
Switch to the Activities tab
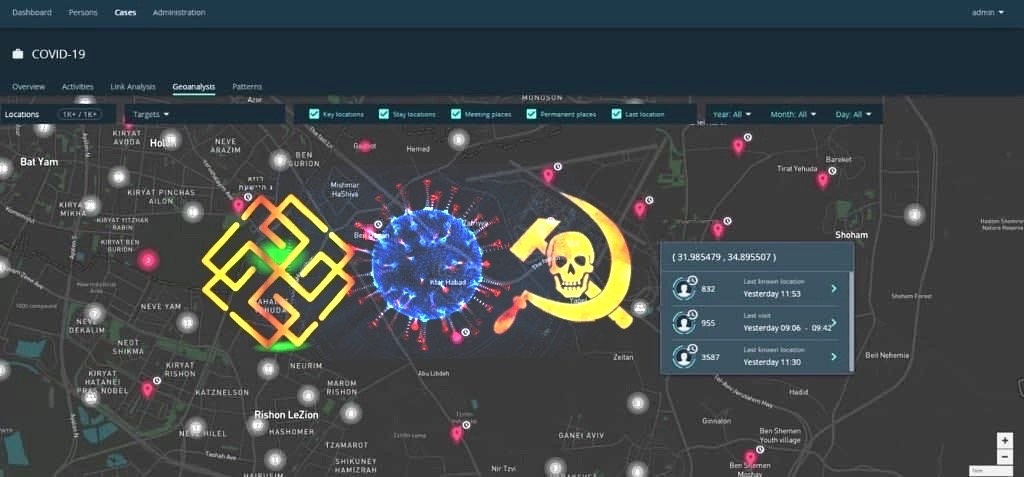coord(78,86)
